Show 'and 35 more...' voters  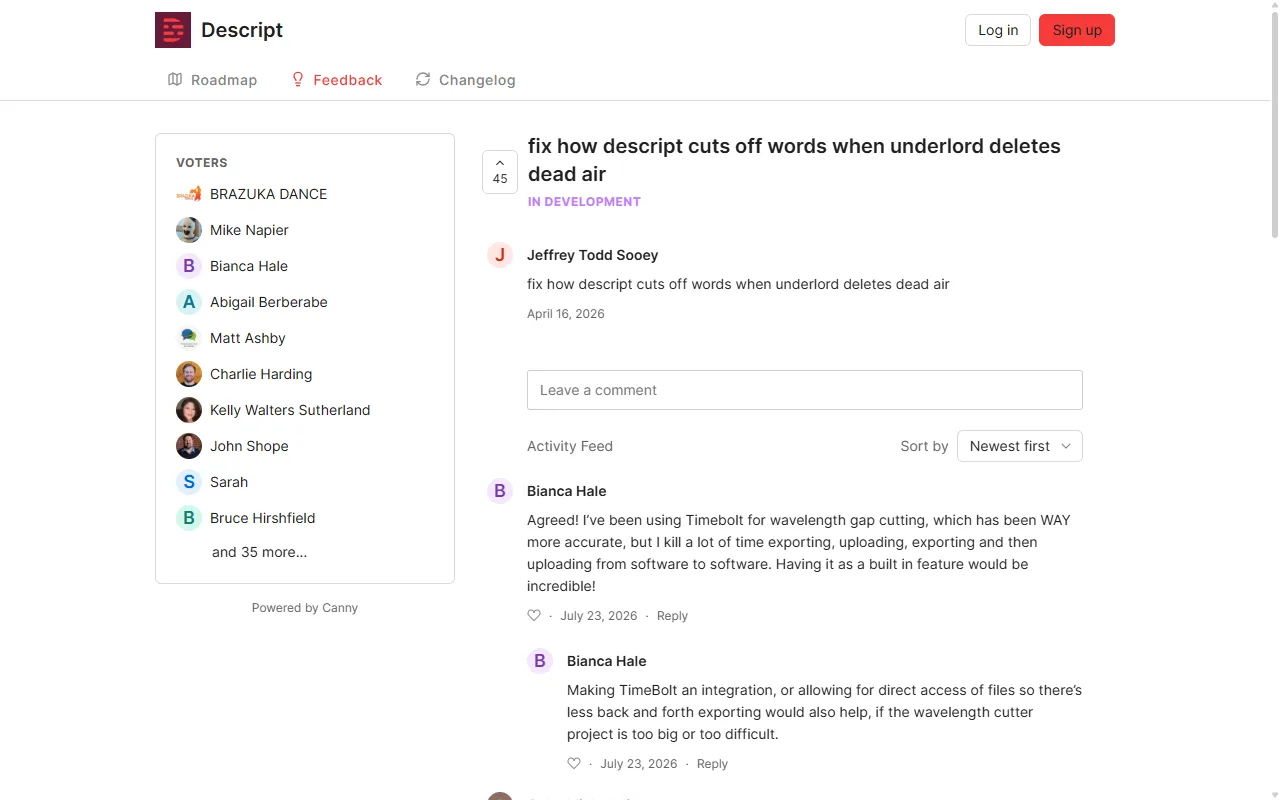(x=259, y=552)
